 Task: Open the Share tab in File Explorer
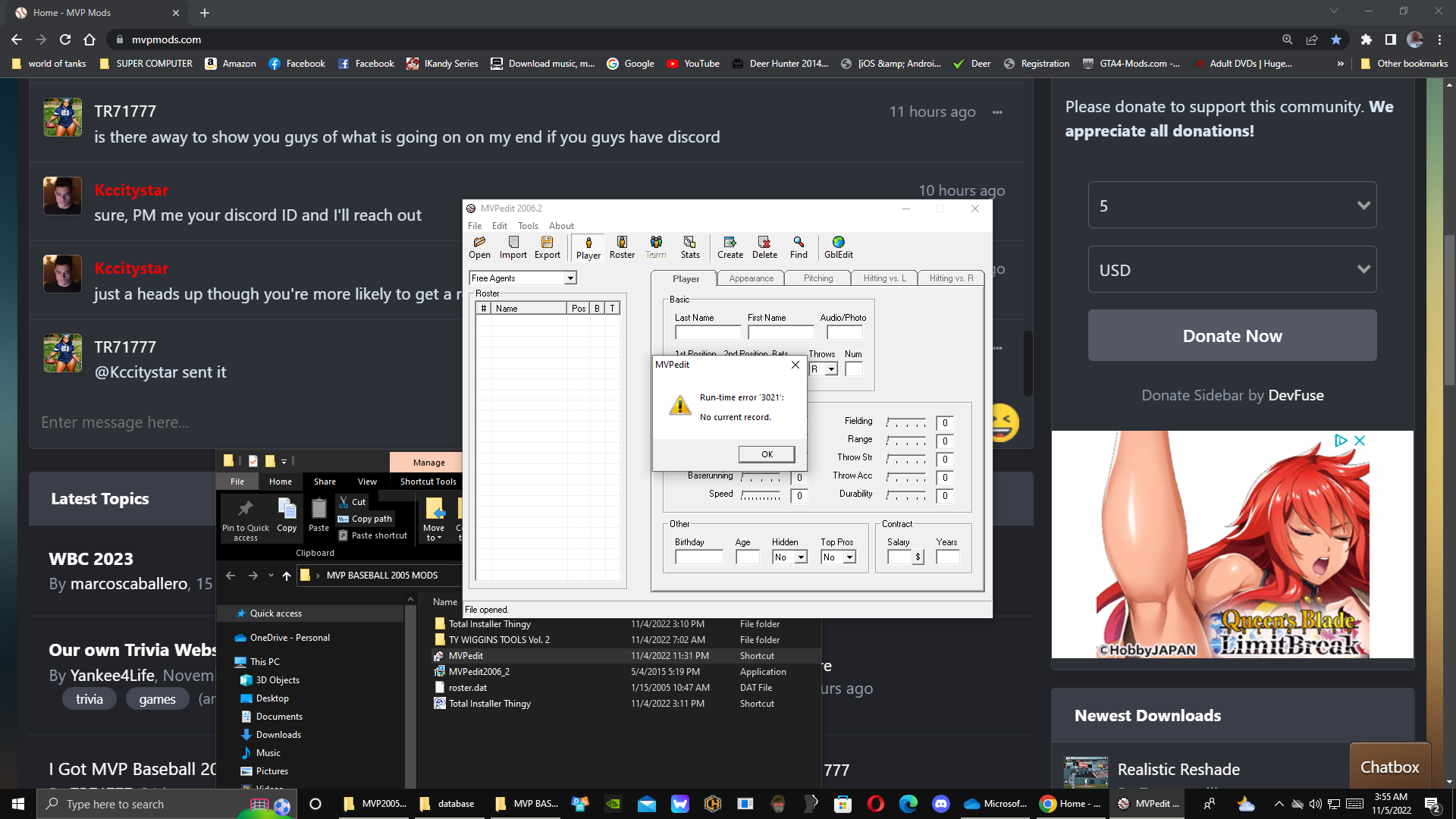325,482
